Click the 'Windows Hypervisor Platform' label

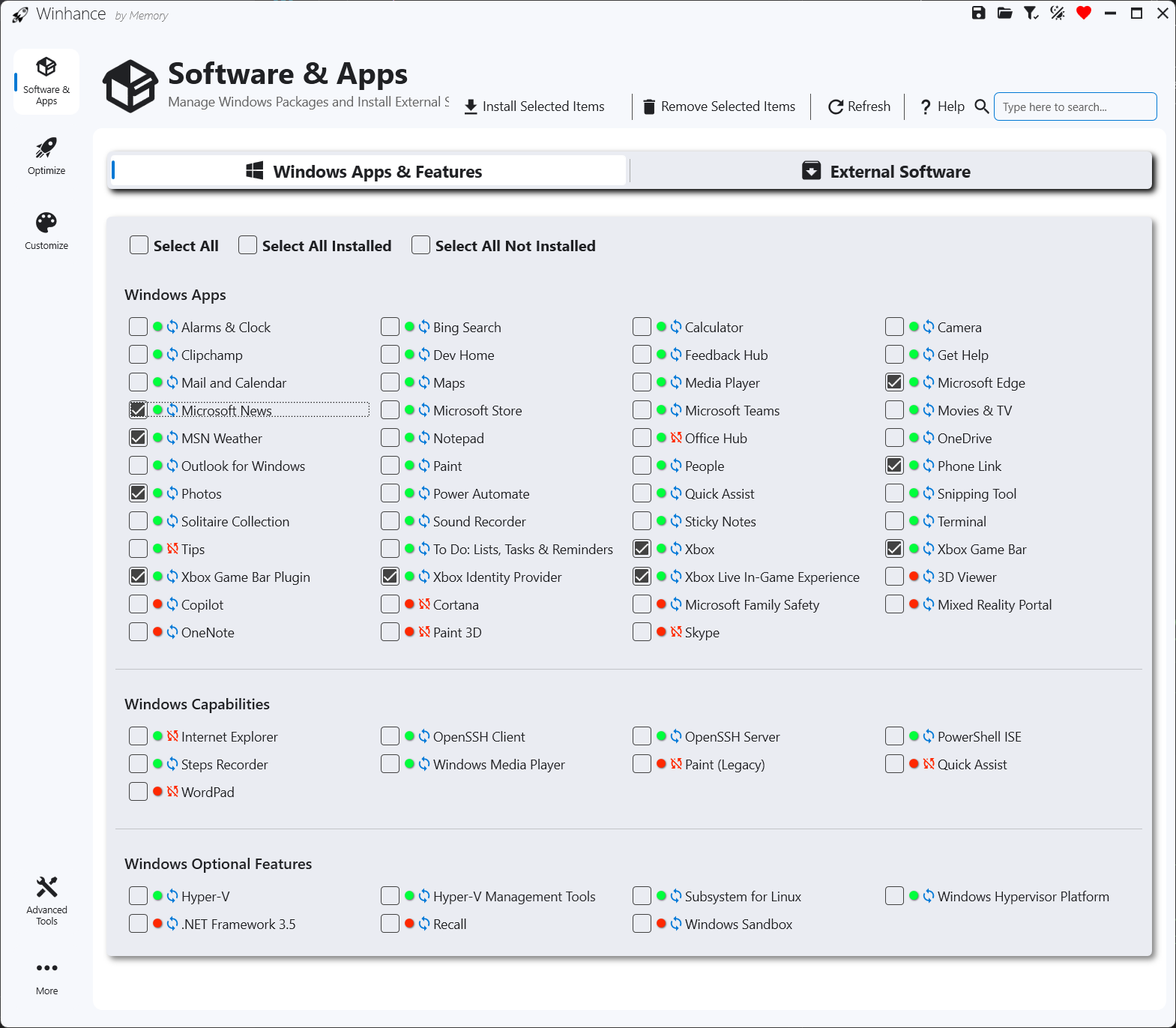coord(1023,896)
